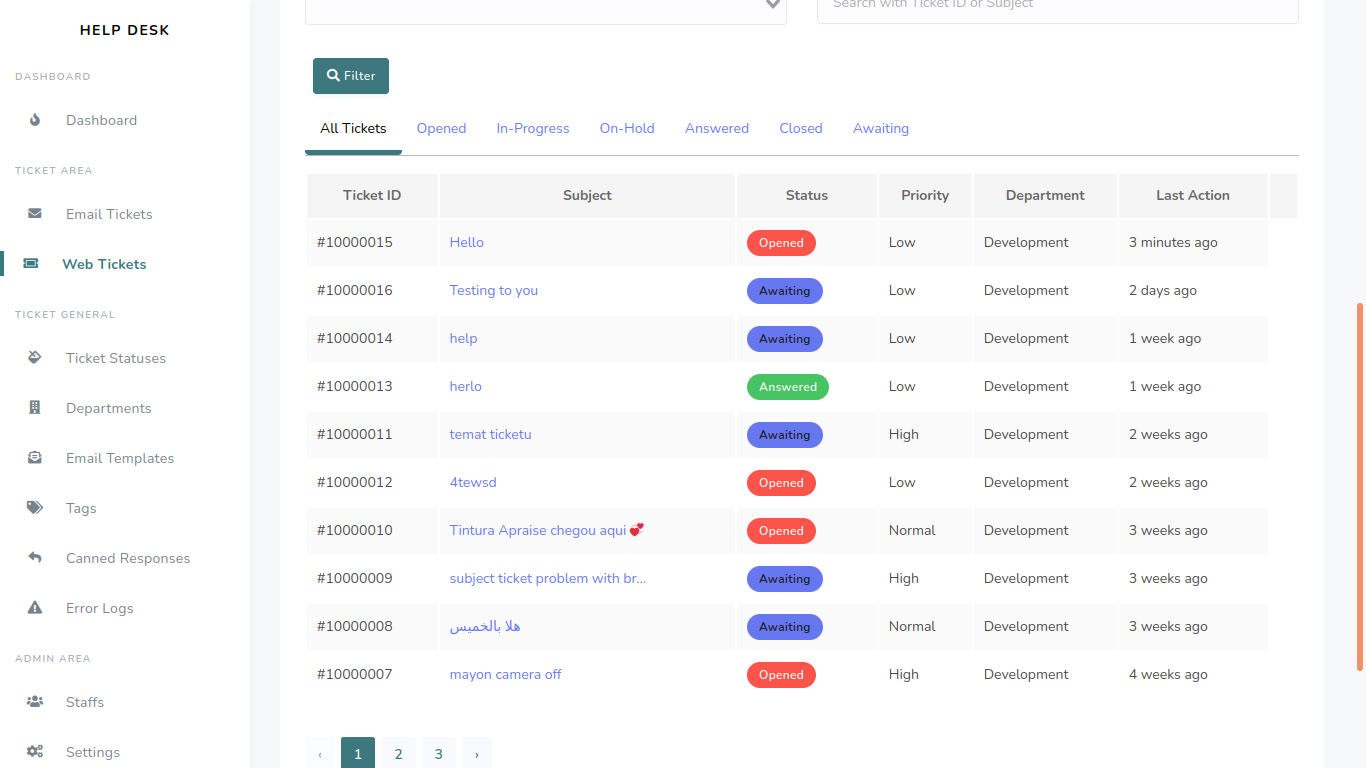Open the 'mayon camera off' ticket
This screenshot has width=1366, height=768.
[505, 674]
